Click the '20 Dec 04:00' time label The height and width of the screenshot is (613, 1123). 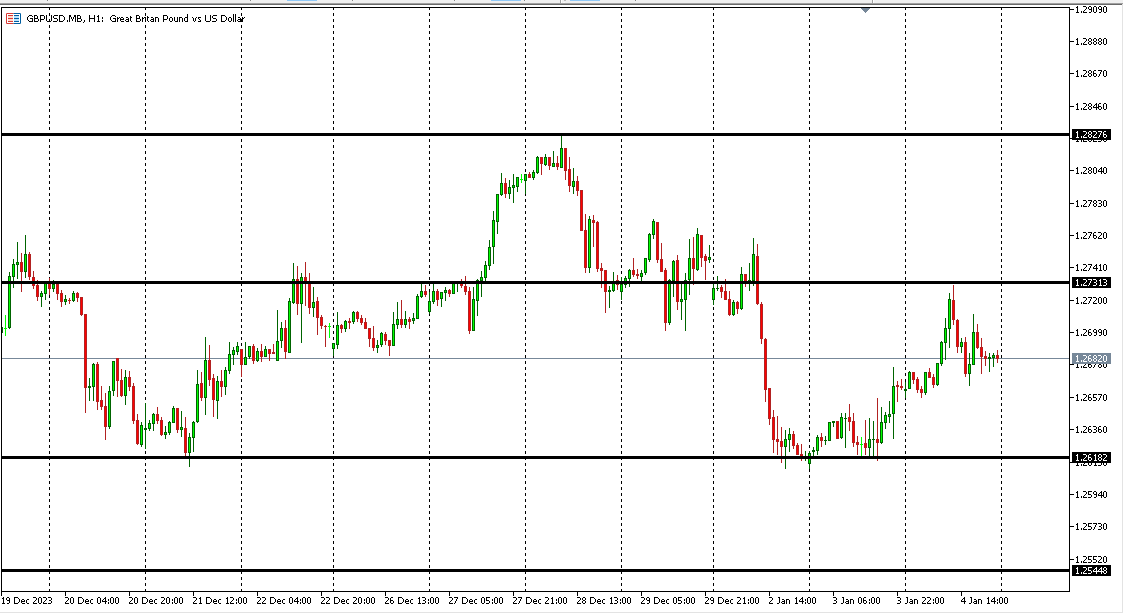(x=92, y=601)
